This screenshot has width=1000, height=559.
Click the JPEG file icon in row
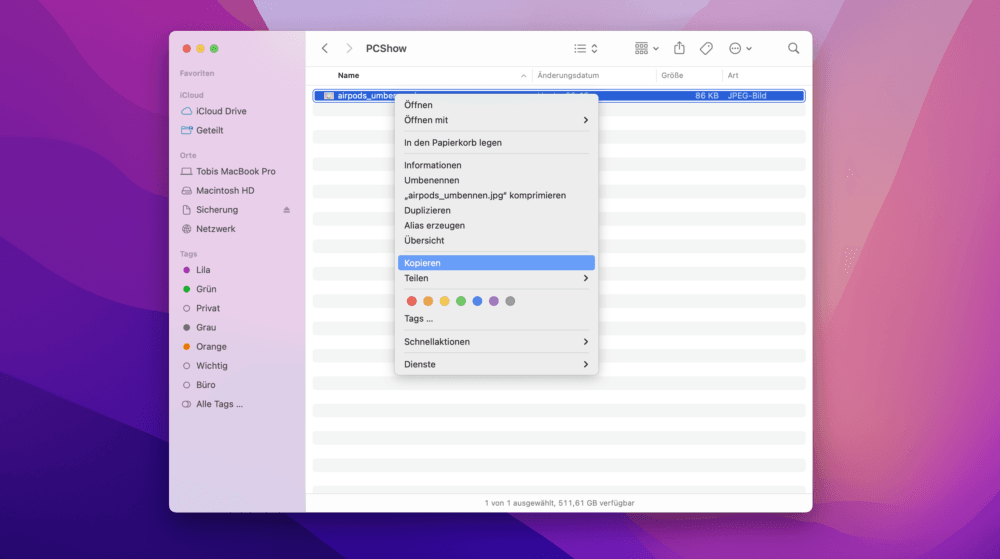click(328, 96)
